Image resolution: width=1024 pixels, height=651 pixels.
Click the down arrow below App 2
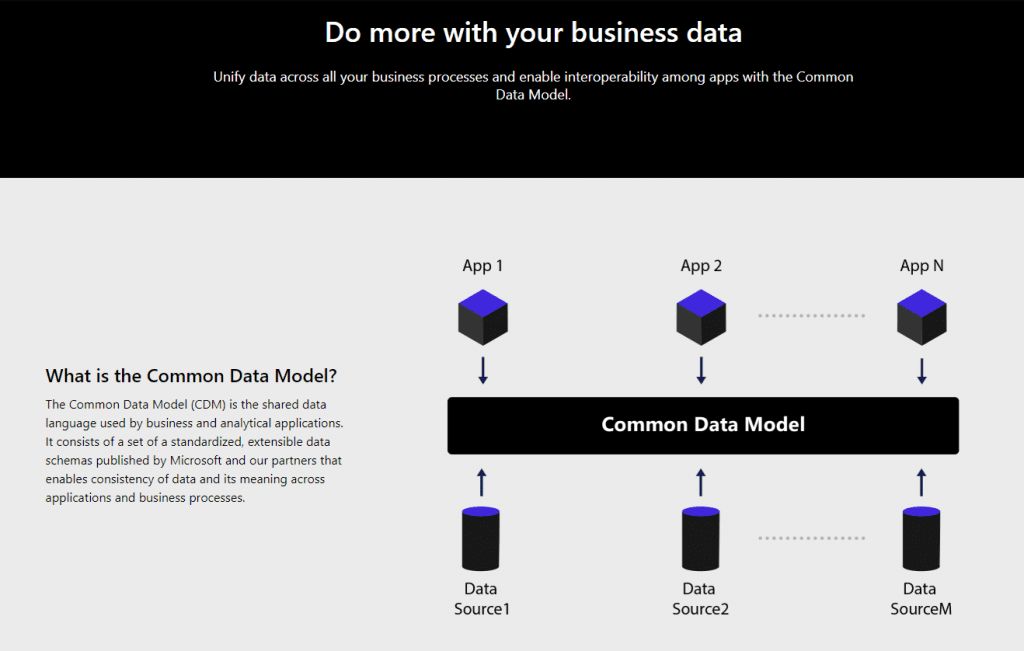(x=701, y=371)
